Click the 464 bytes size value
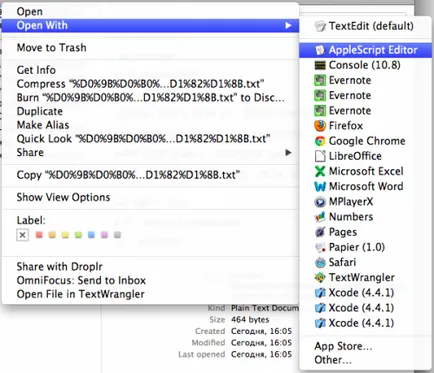 pyautogui.click(x=250, y=320)
